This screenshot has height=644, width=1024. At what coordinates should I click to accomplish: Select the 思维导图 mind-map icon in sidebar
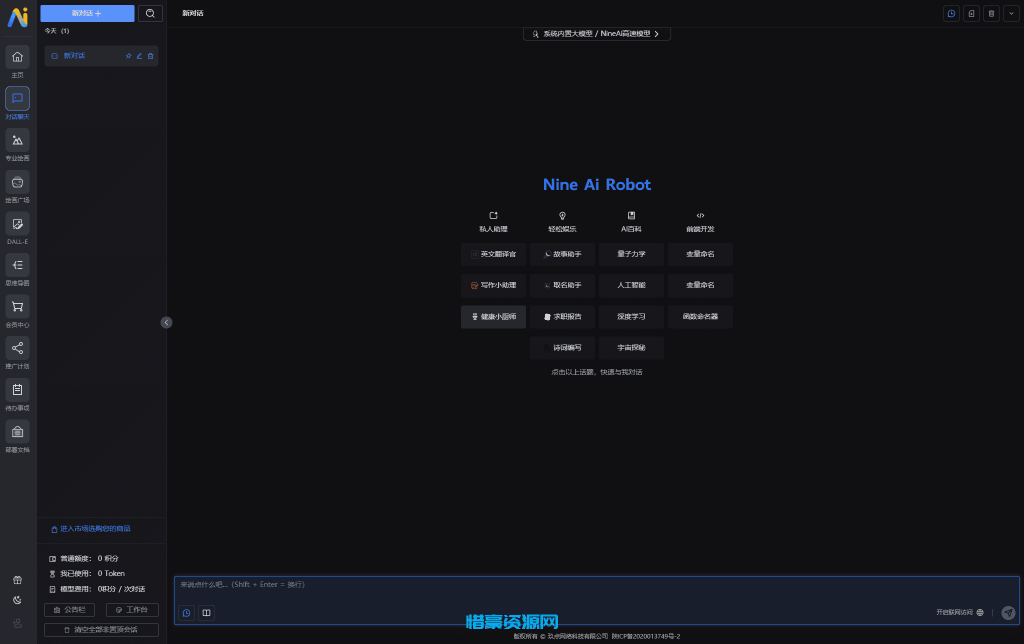[x=17, y=266]
